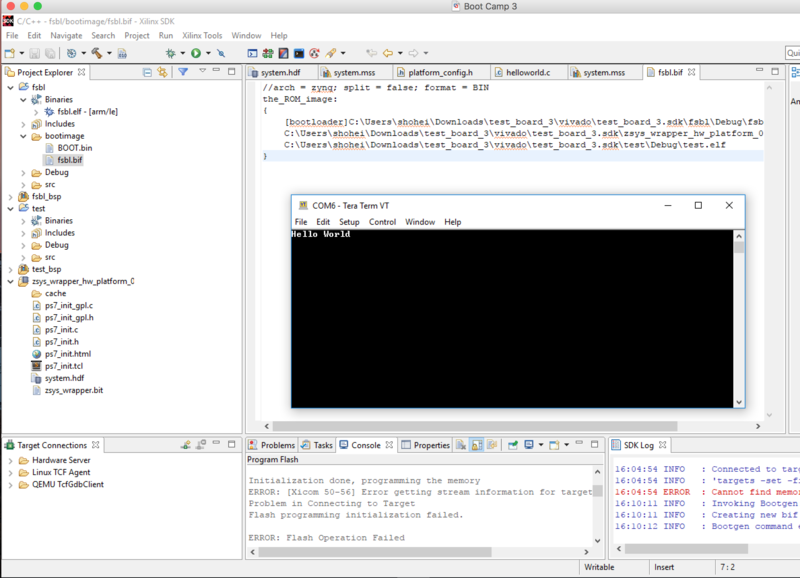Screen dimensions: 800x578
Task: Click the green Run button icon
Action: [196, 53]
